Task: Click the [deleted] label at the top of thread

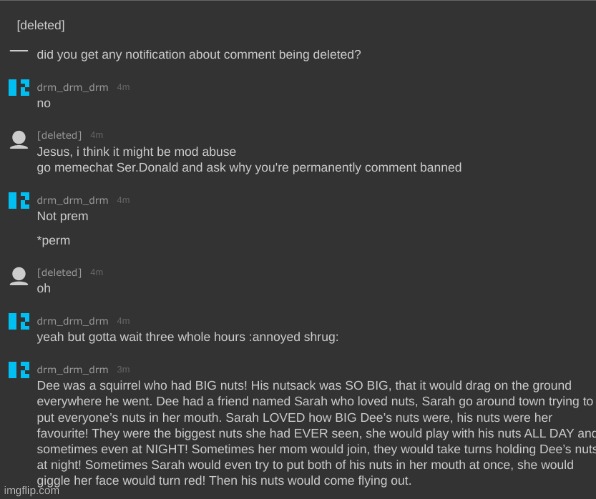Action: point(41,25)
